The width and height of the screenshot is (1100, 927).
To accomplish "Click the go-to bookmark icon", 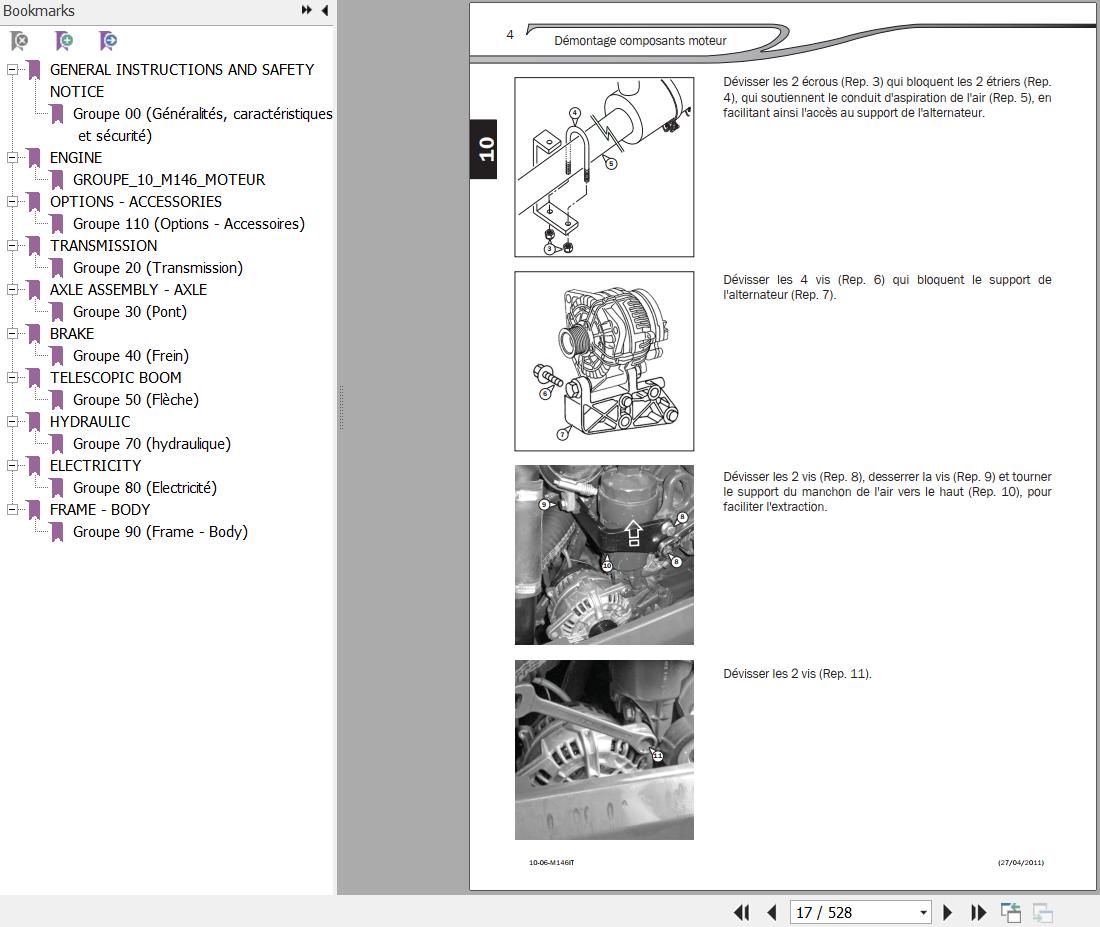I will pyautogui.click(x=108, y=41).
